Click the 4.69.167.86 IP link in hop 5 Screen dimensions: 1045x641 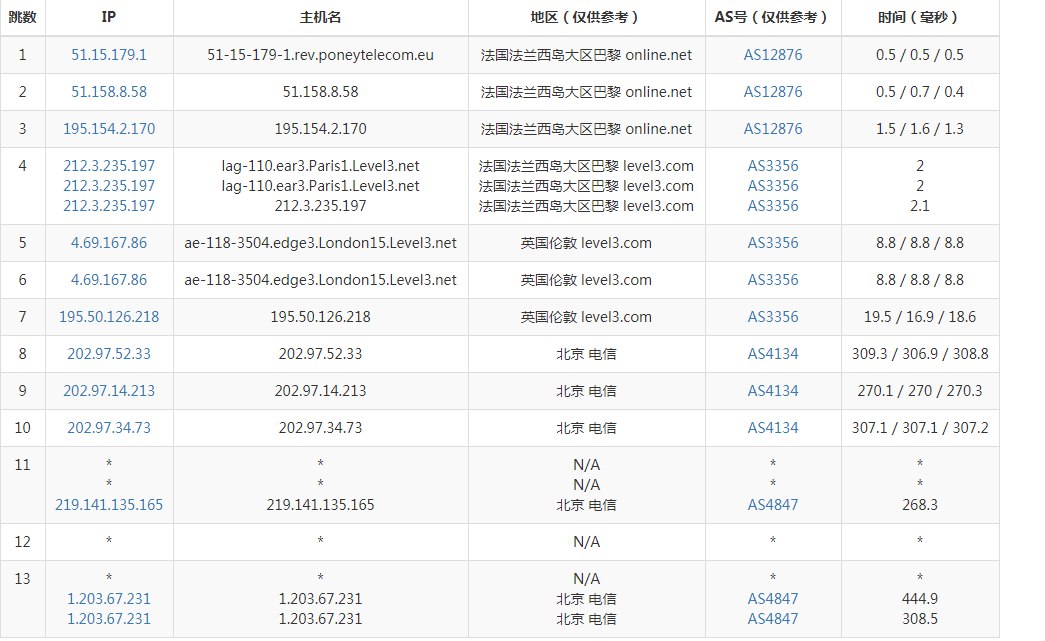click(x=109, y=243)
